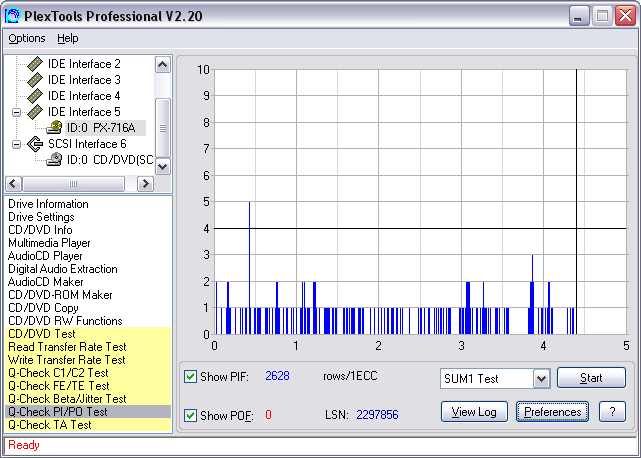Click the PX-716A drive icon
Viewport: 641px width, 458px height.
click(x=54, y=128)
